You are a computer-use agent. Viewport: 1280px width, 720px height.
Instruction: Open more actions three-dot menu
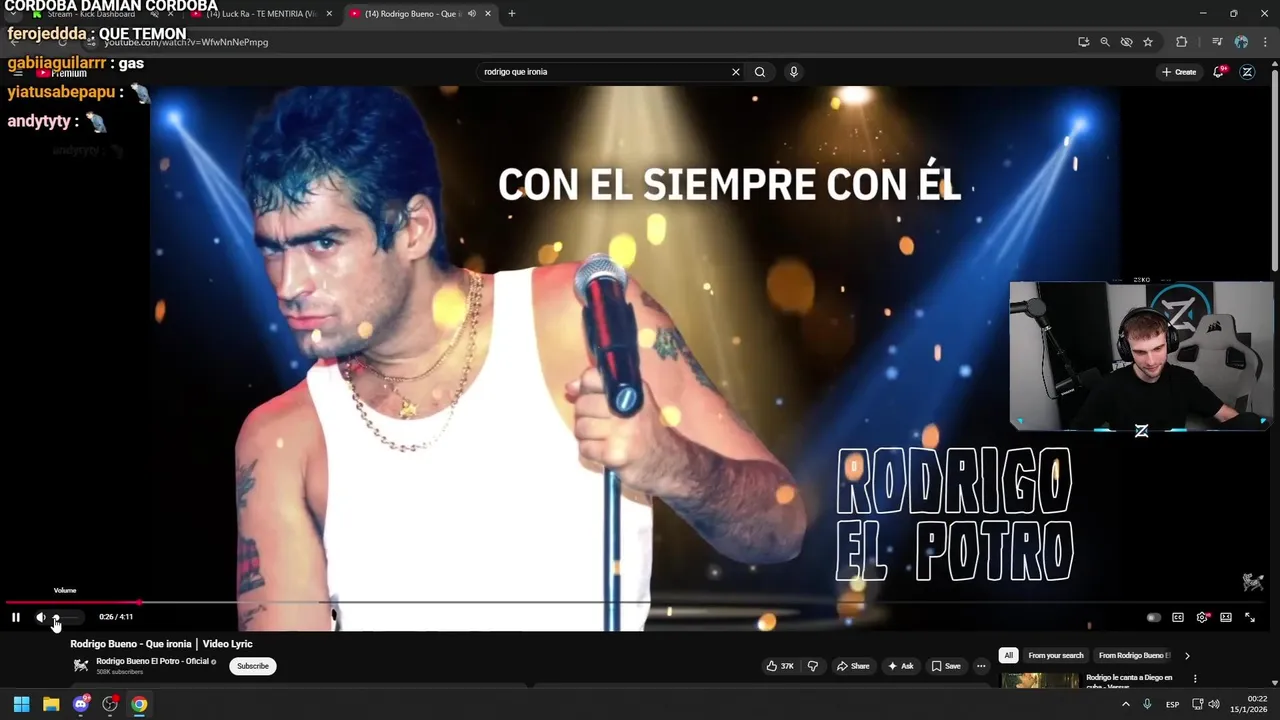(x=981, y=666)
